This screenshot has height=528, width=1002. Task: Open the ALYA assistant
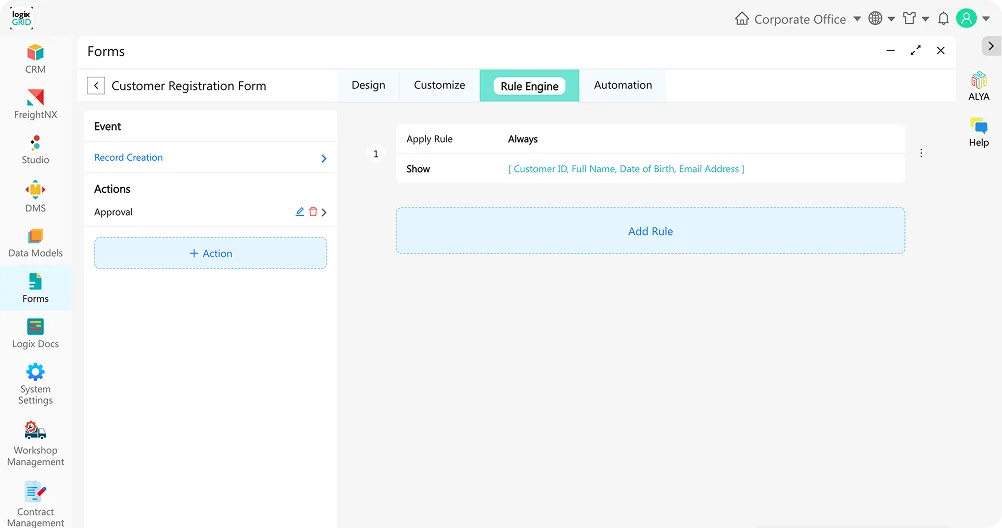(x=978, y=86)
